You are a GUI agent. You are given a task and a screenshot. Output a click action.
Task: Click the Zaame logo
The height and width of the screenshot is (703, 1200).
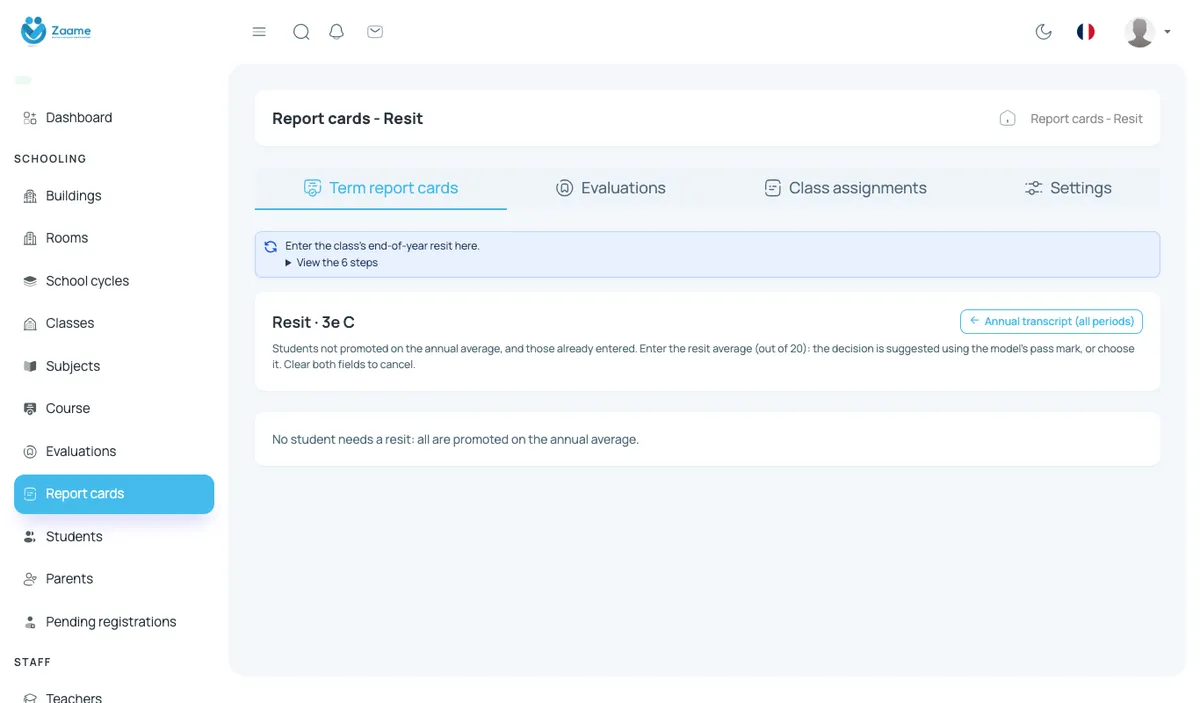click(56, 31)
